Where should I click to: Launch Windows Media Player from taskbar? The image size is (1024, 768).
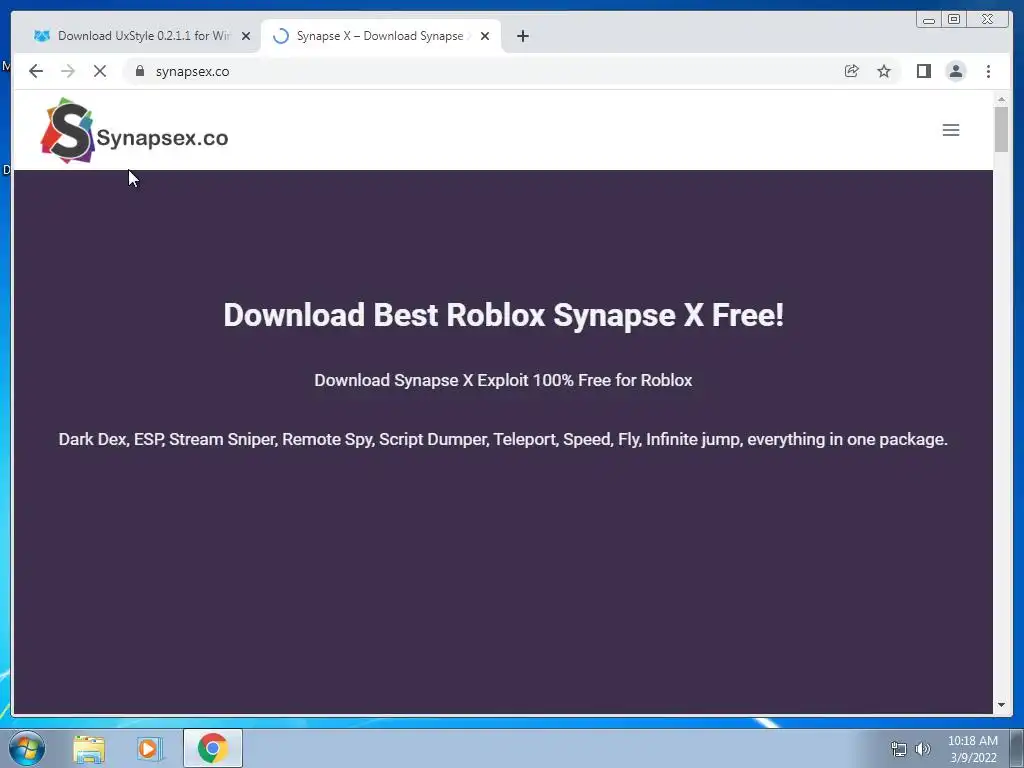[149, 748]
